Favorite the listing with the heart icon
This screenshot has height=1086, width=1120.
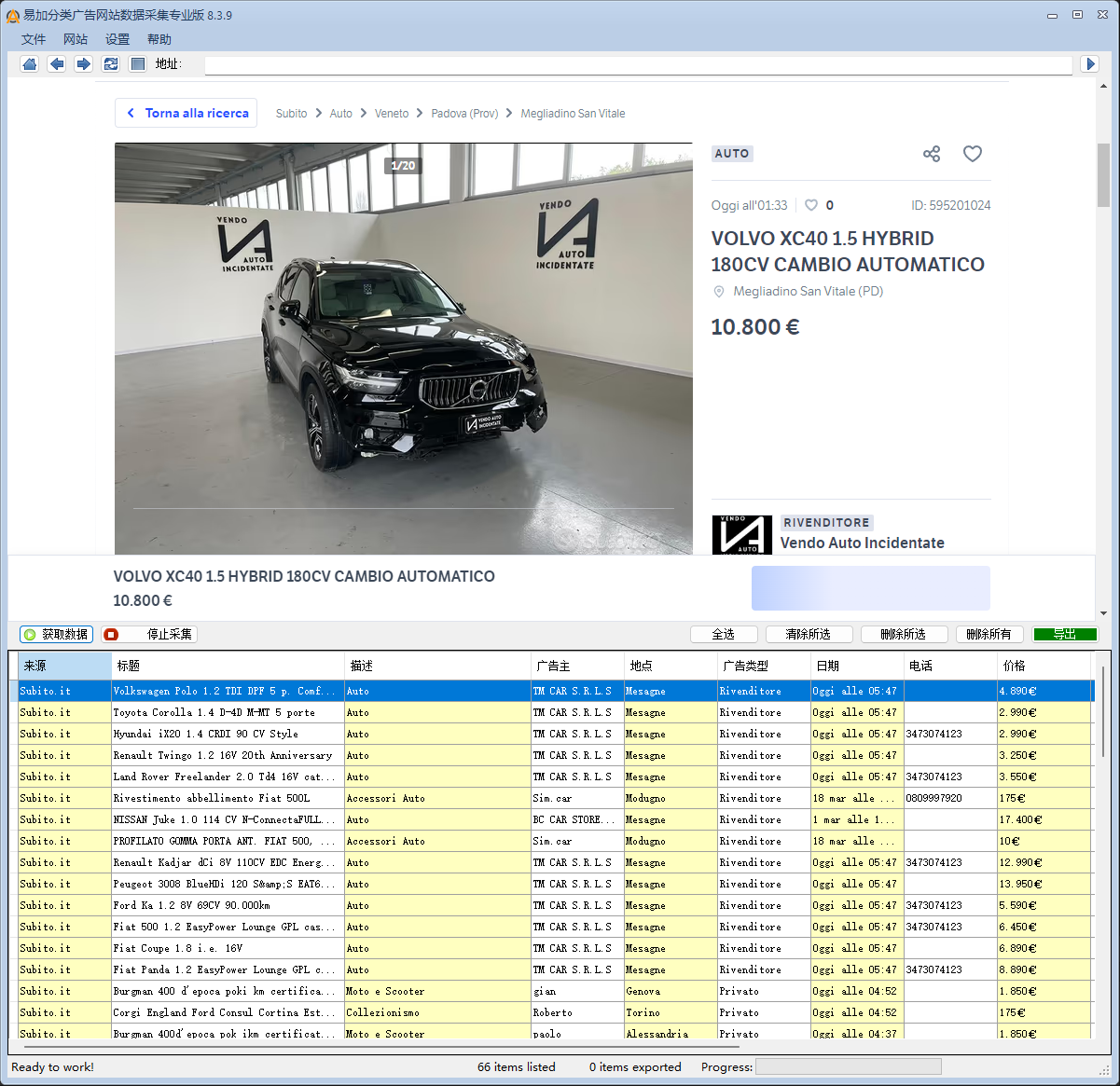[973, 154]
